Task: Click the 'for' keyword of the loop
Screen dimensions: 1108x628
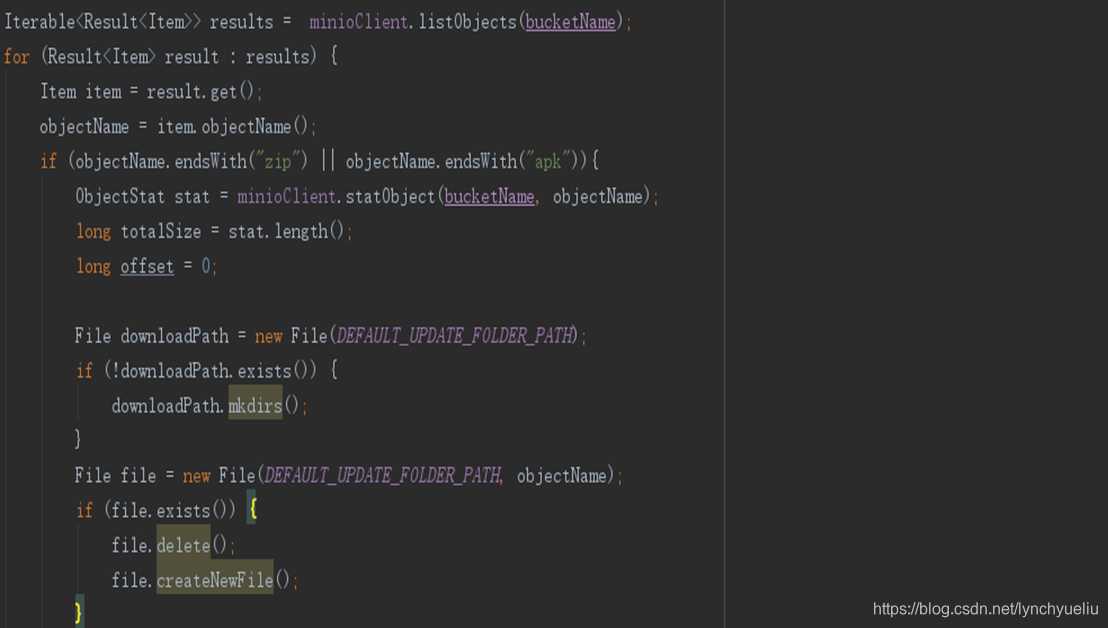Action: (16, 57)
